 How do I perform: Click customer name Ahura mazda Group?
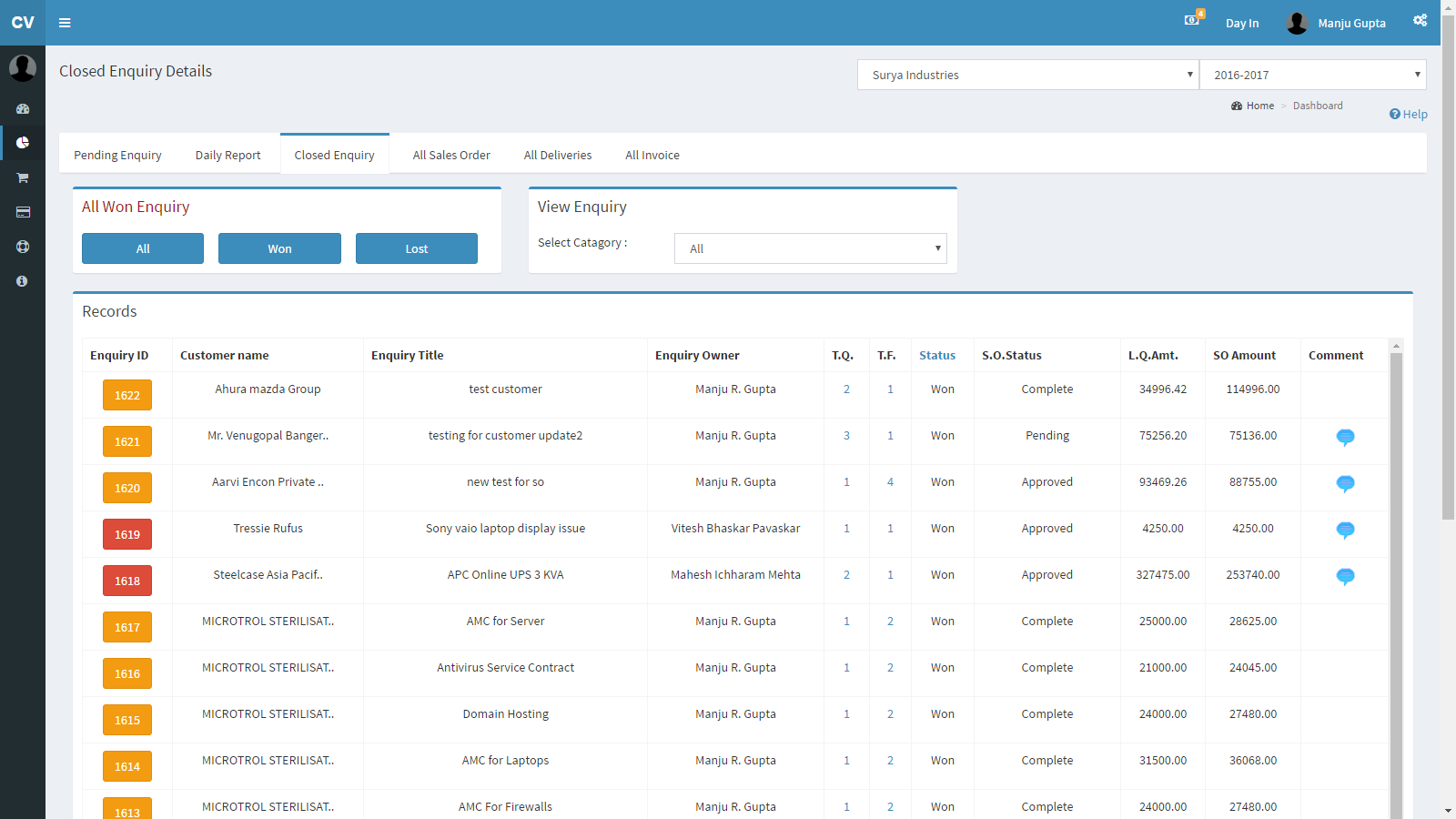pyautogui.click(x=268, y=389)
